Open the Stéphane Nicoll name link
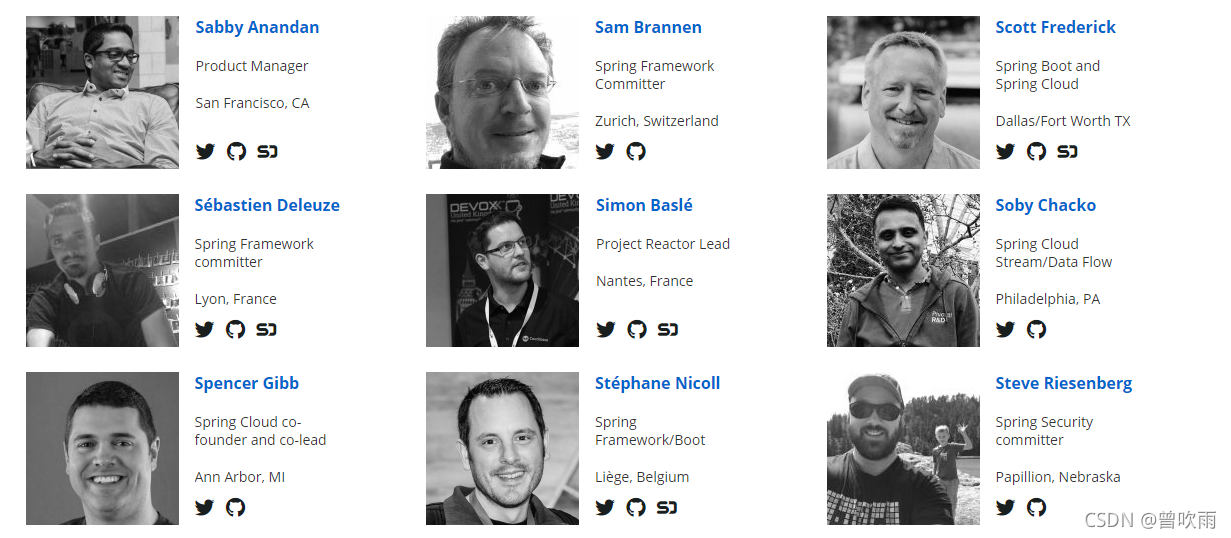 coord(657,383)
